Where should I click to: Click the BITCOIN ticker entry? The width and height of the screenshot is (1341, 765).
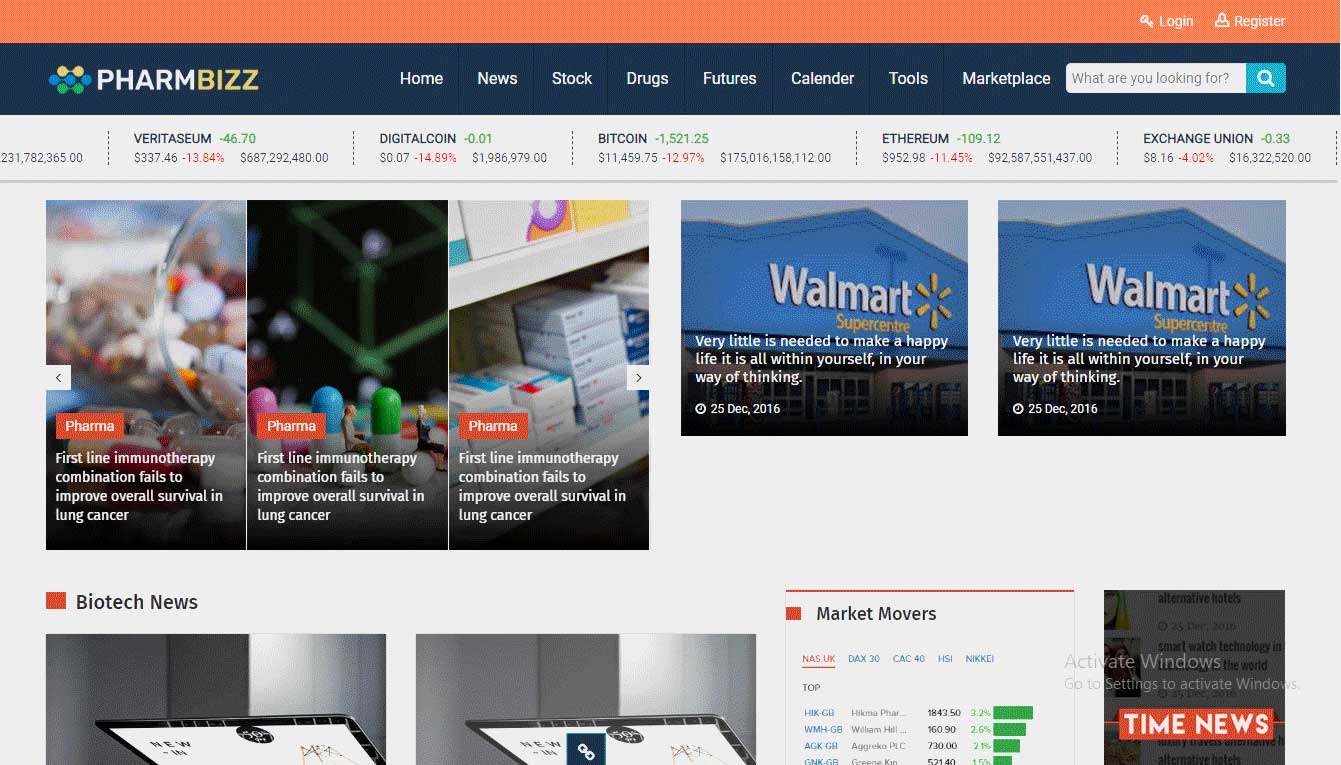[715, 148]
